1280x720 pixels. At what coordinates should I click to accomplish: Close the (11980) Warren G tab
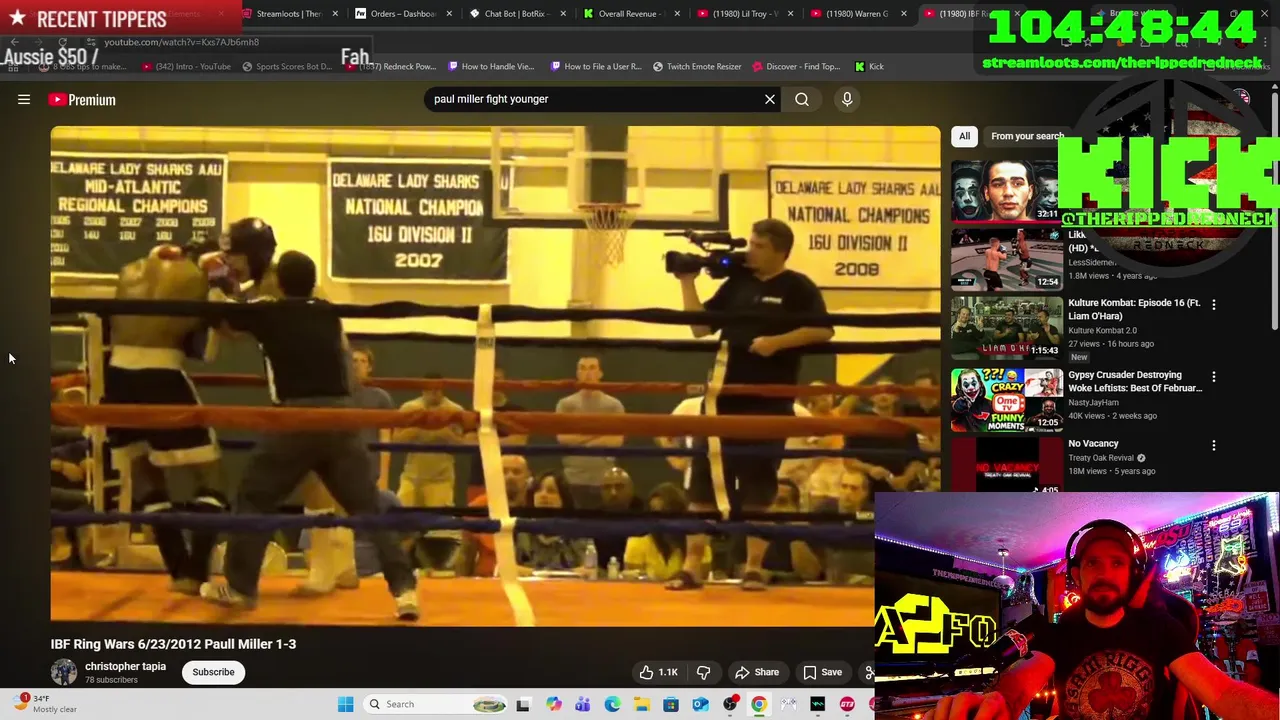(x=904, y=14)
